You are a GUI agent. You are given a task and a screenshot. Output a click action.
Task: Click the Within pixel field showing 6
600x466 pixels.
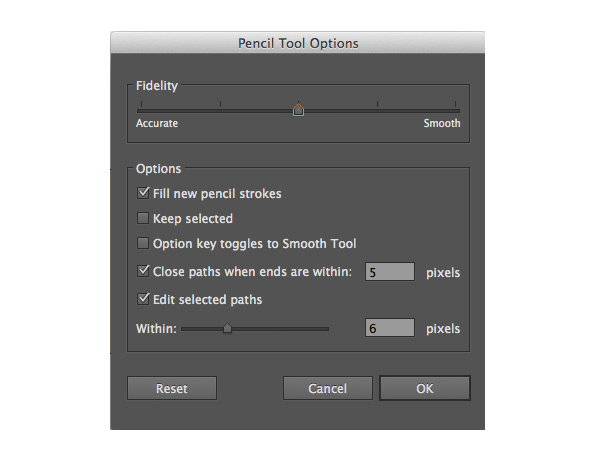tap(389, 328)
